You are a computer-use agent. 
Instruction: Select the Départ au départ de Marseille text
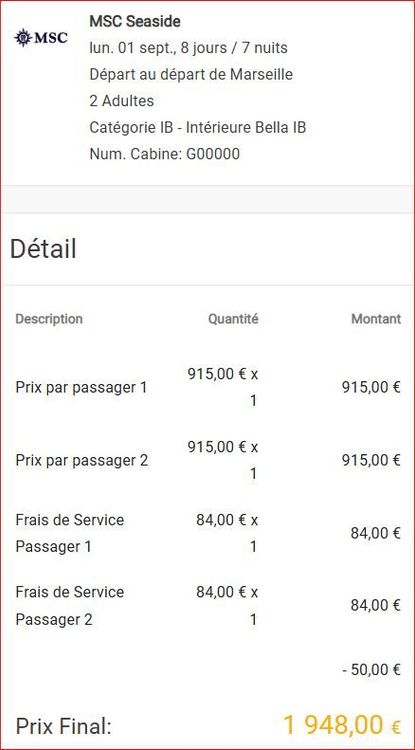point(191,75)
